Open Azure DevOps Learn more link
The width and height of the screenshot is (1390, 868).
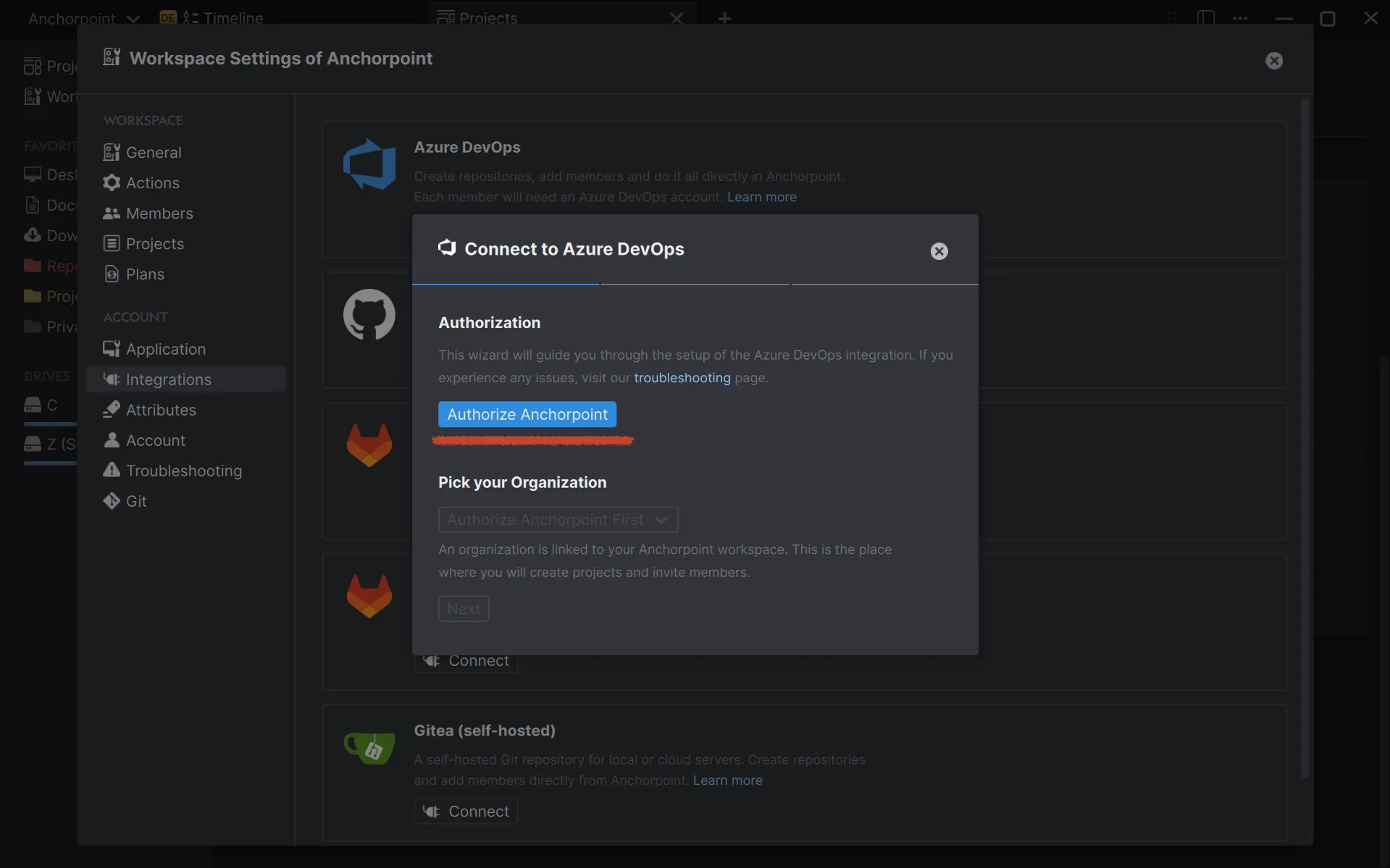click(x=761, y=197)
